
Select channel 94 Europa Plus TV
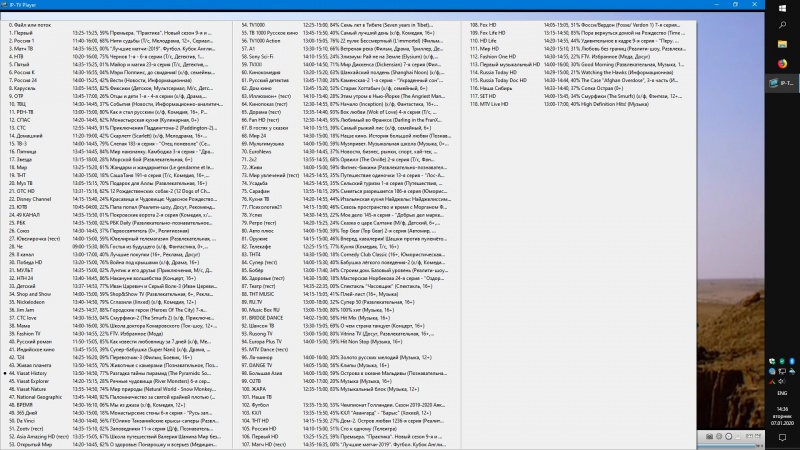(x=262, y=341)
